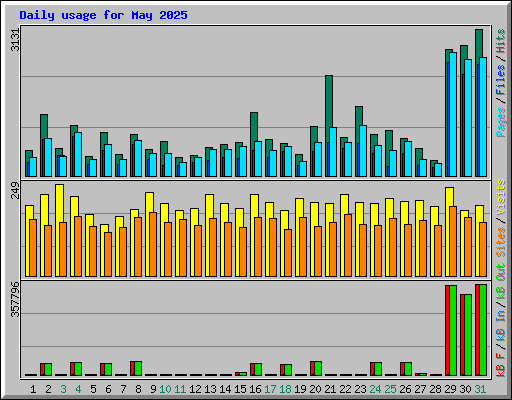This screenshot has height=400, width=512.
Task: Click the green kB Out bar for day 30
Action: click(x=468, y=335)
